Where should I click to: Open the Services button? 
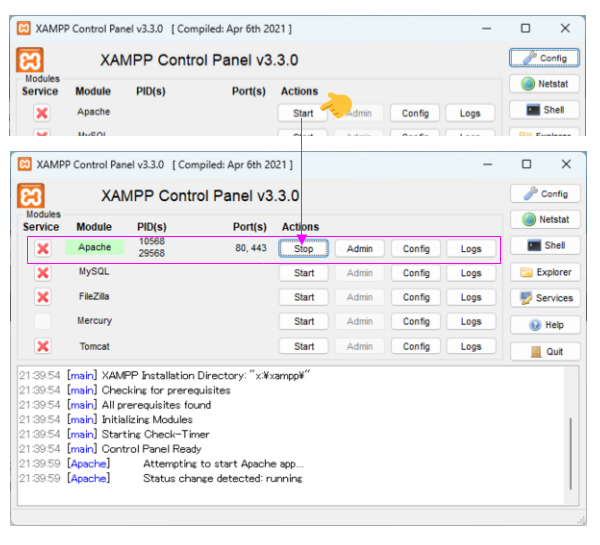pos(545,298)
